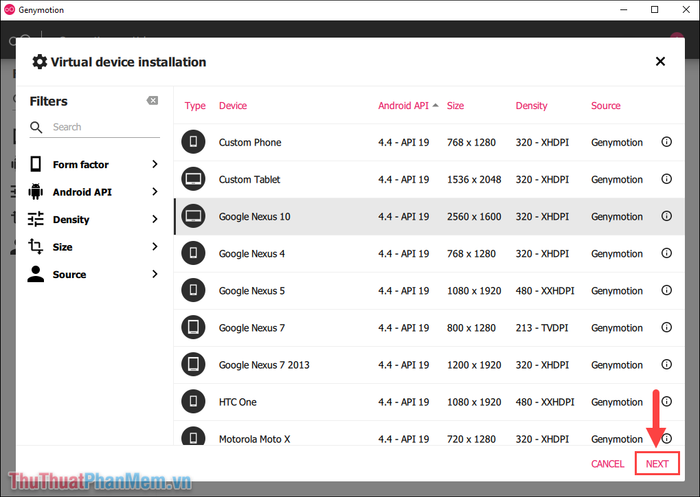Select the HTC One device name
This screenshot has width=700, height=497.
[238, 402]
